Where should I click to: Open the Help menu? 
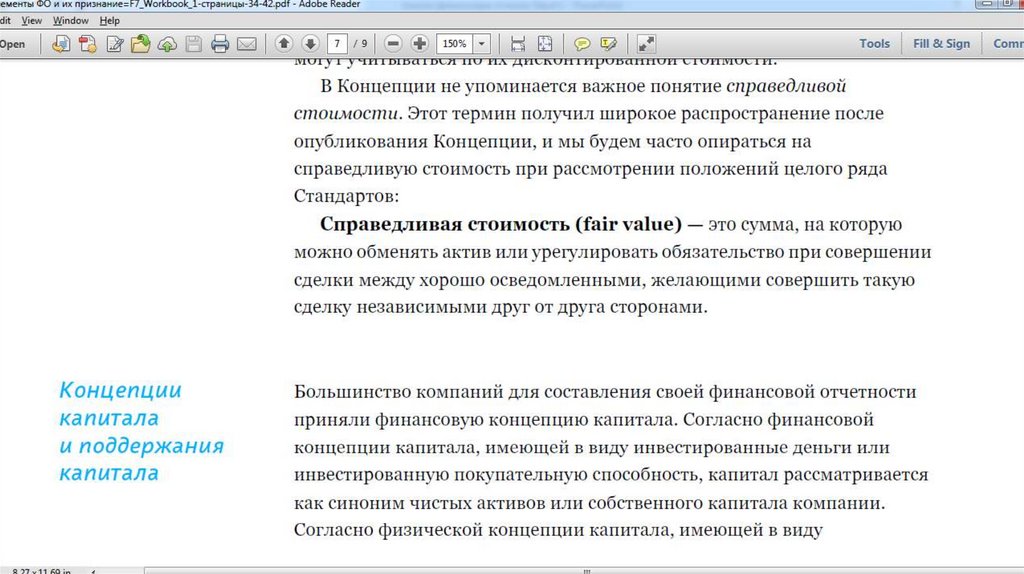click(110, 20)
